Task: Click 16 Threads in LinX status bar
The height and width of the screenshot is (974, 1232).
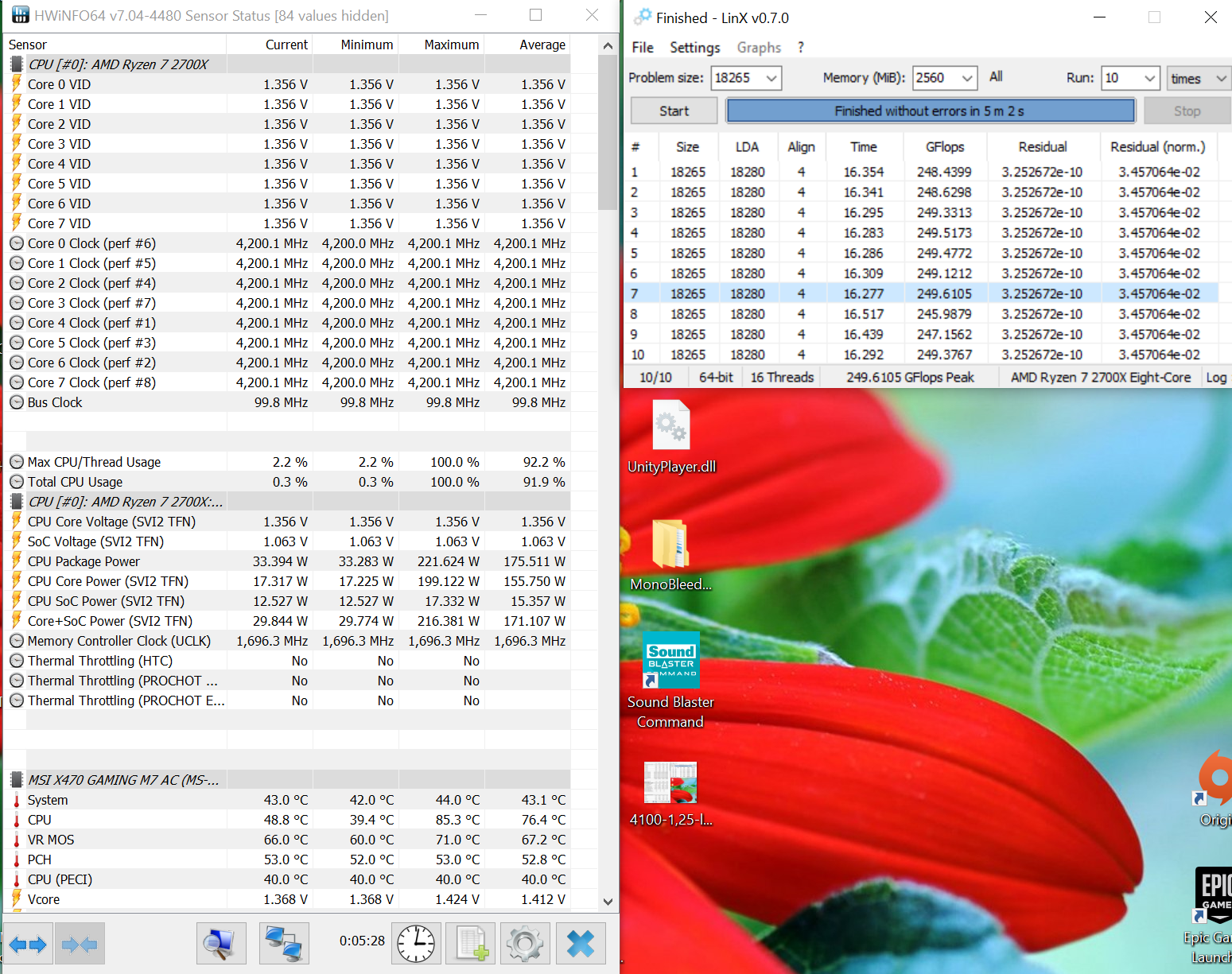Action: click(782, 377)
